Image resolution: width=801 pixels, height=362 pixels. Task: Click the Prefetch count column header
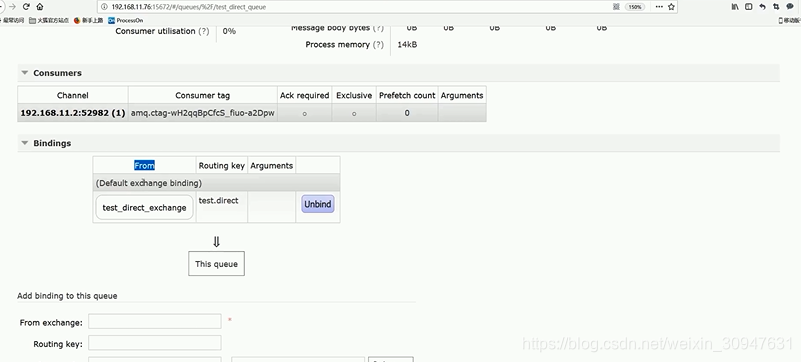click(407, 95)
